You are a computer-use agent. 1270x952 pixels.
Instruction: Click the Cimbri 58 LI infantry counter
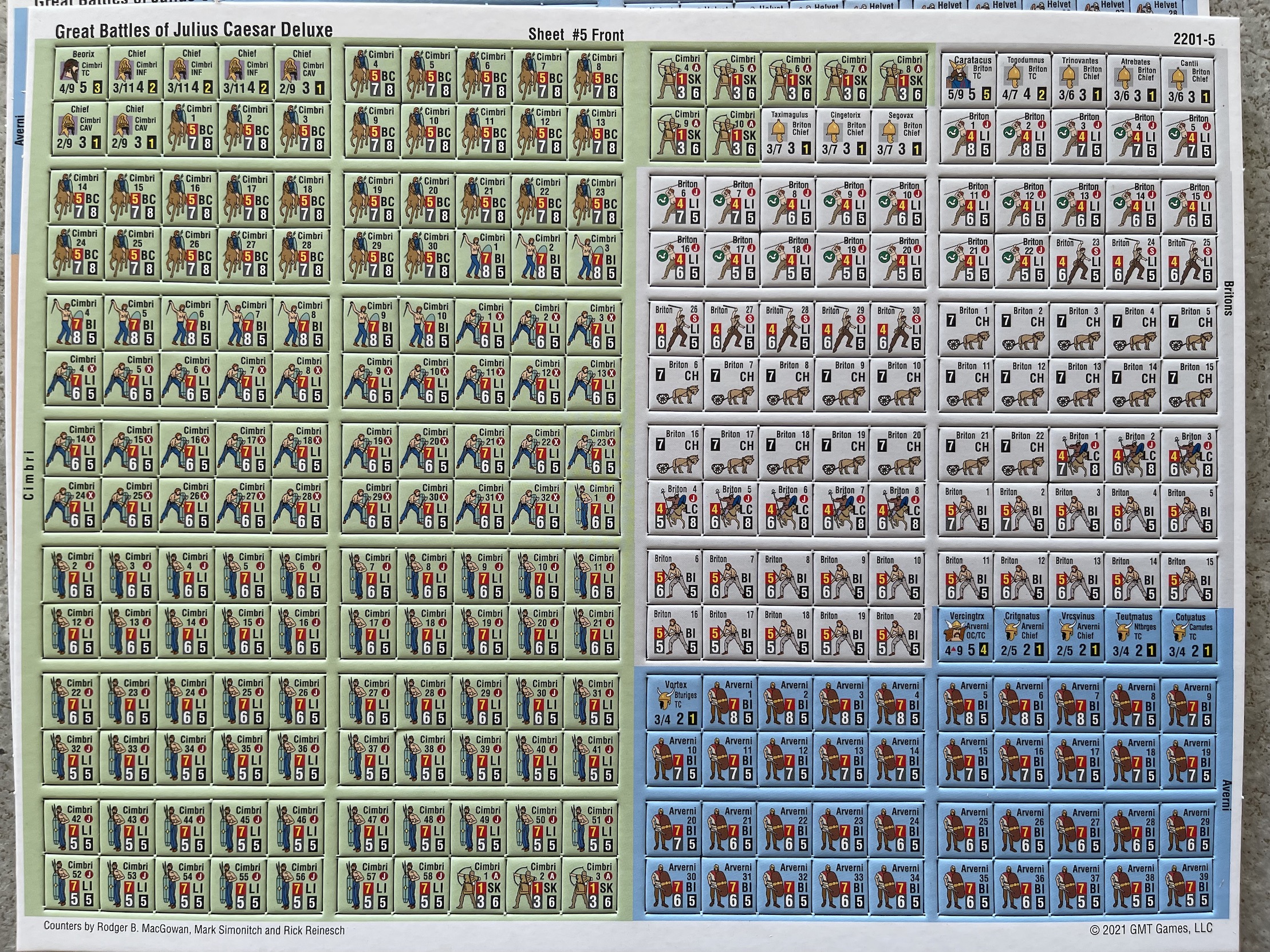pyautogui.click(x=423, y=886)
